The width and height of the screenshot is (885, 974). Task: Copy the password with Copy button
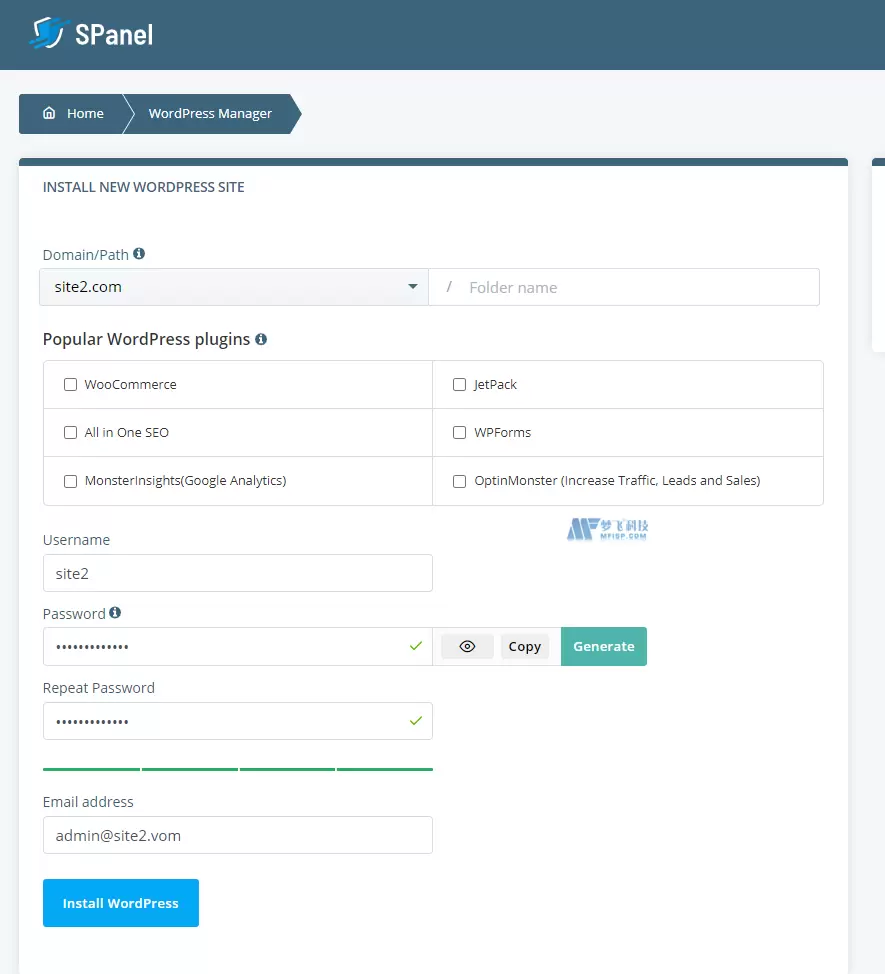tap(524, 647)
